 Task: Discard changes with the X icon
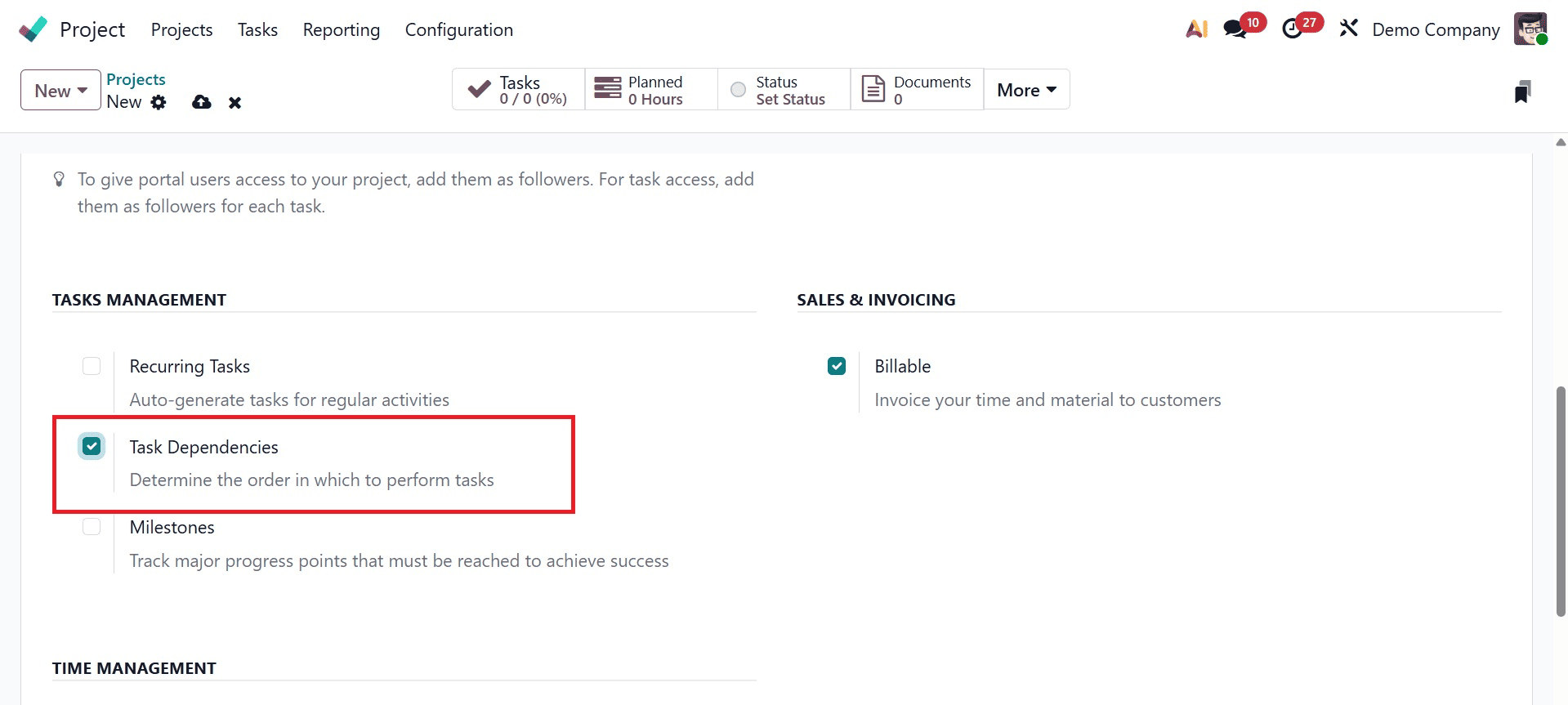tap(235, 103)
